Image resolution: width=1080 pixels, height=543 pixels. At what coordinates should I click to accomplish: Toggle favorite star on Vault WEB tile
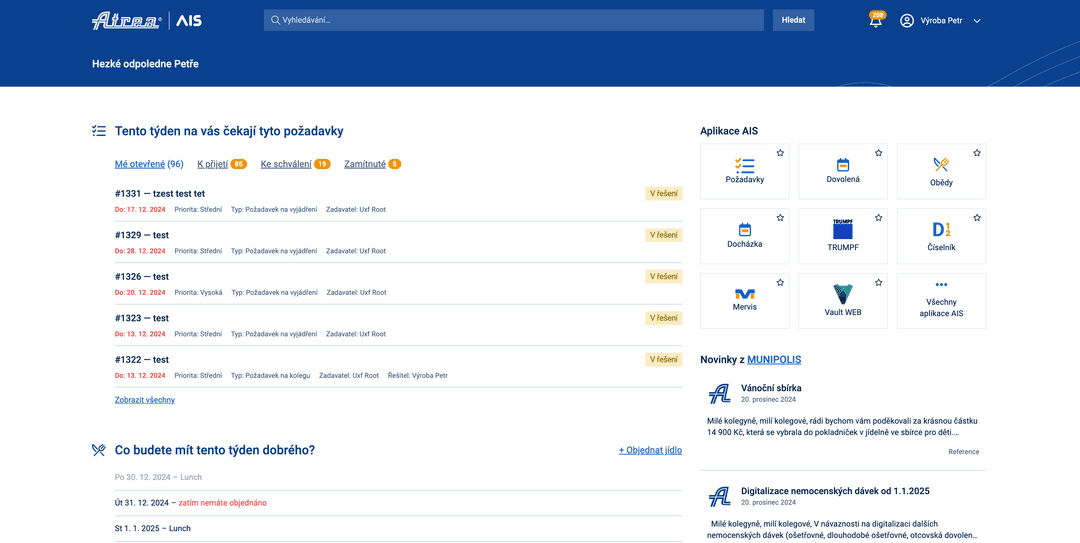[x=879, y=283]
